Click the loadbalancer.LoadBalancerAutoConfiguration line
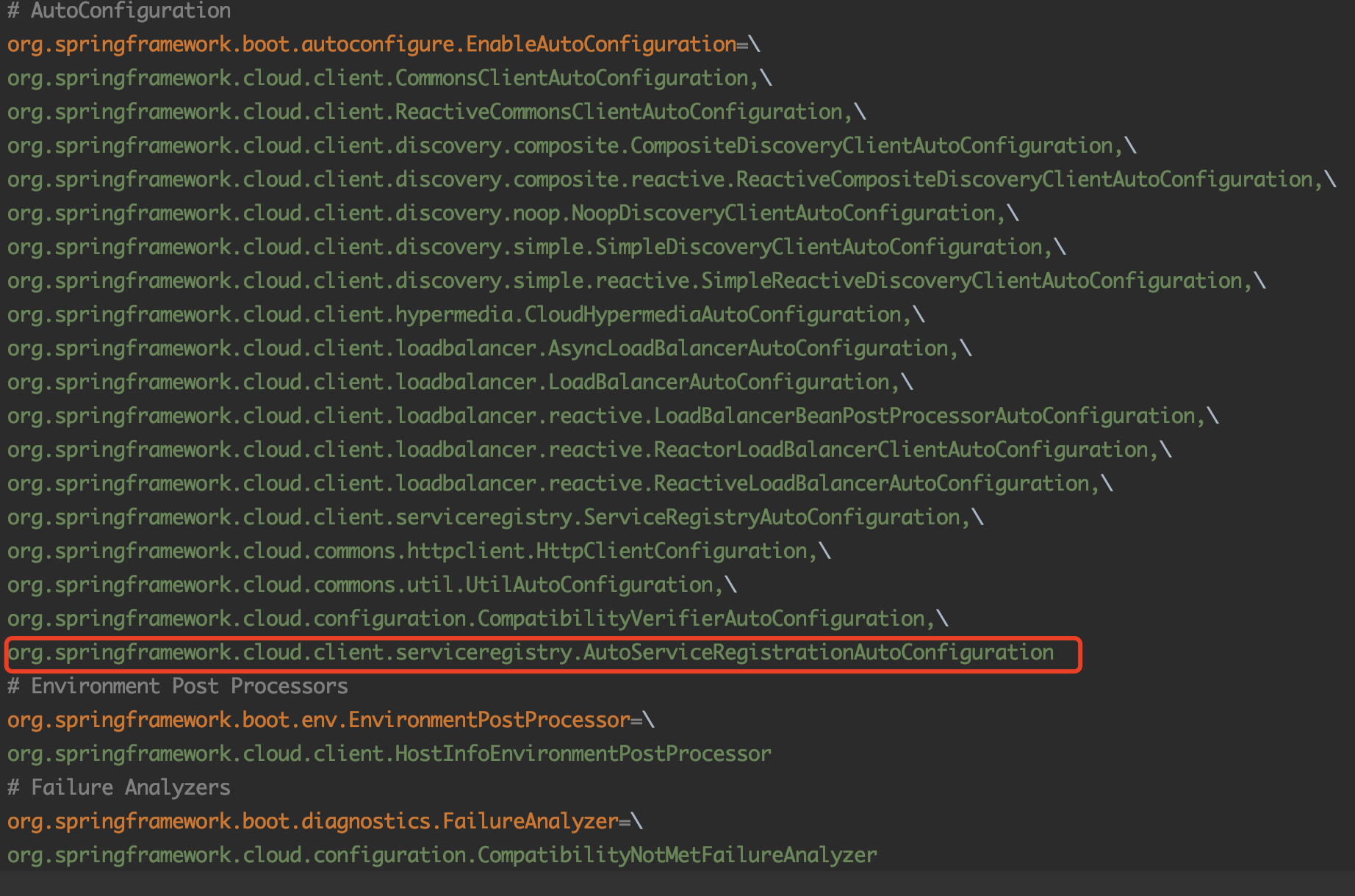The image size is (1355, 896). click(460, 383)
